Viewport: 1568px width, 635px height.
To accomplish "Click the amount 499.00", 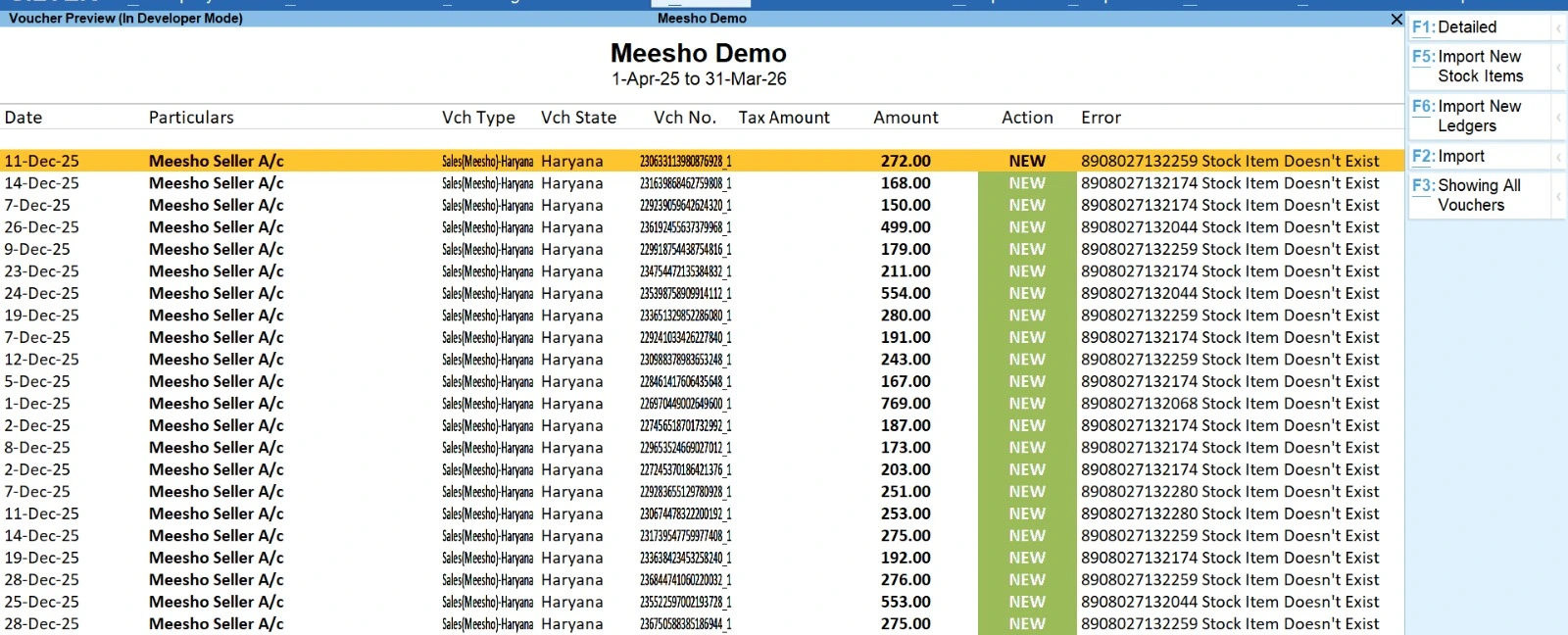I will [x=906, y=227].
